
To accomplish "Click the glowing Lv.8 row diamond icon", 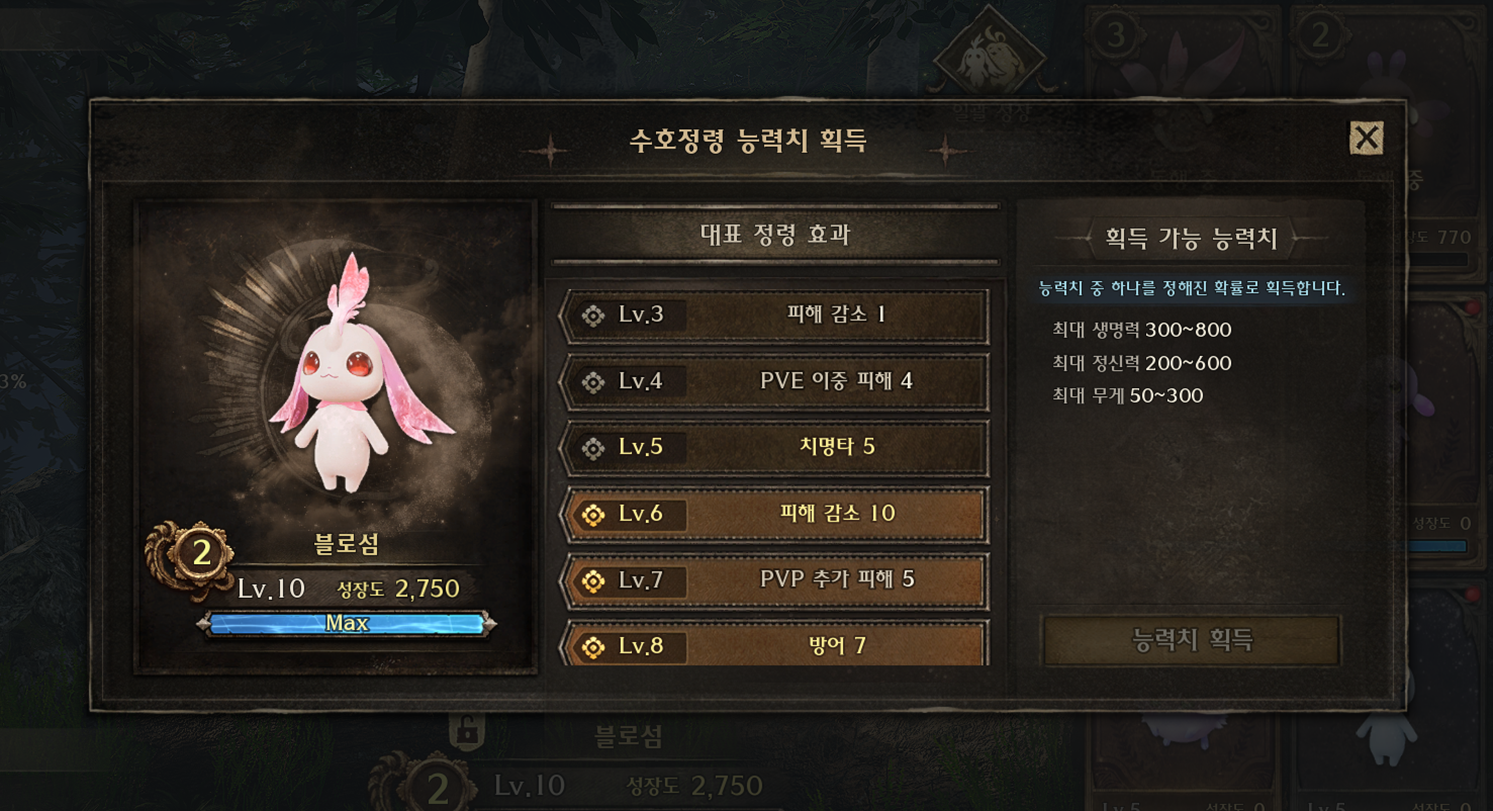I will pos(593,647).
